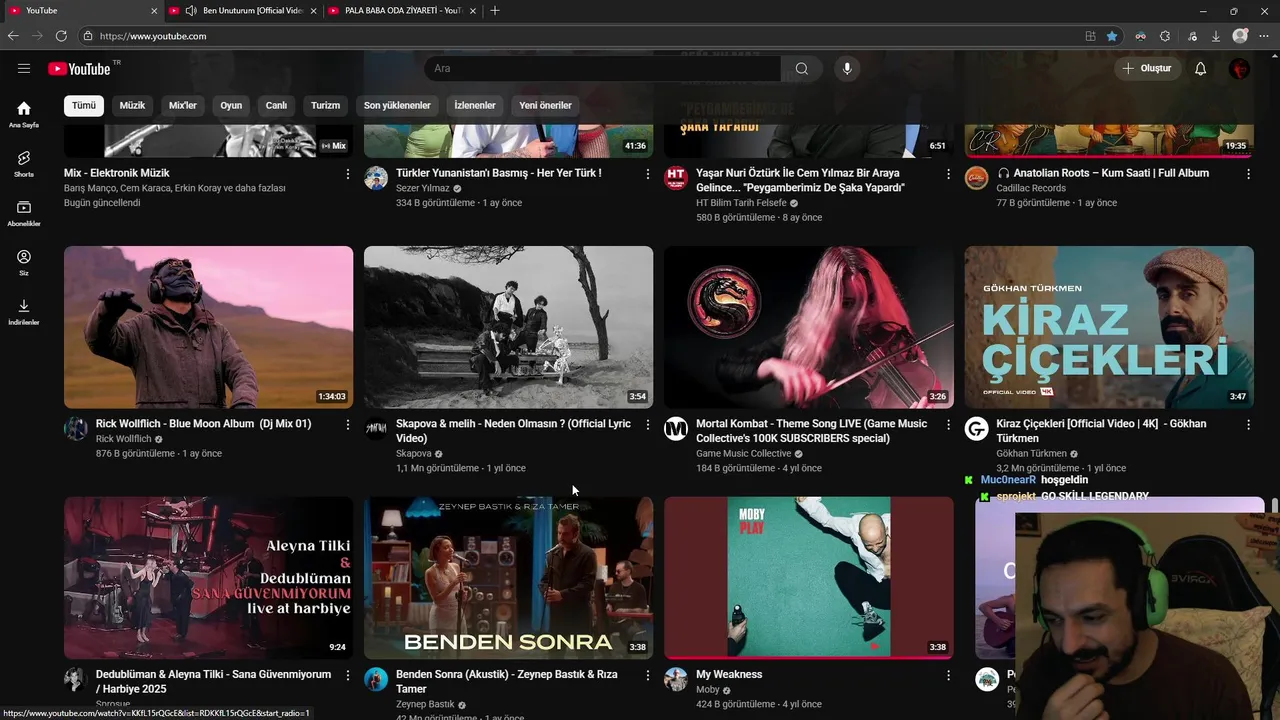Switch to Ben Unuturum browser tab
Image resolution: width=1280 pixels, height=720 pixels.
[x=243, y=11]
